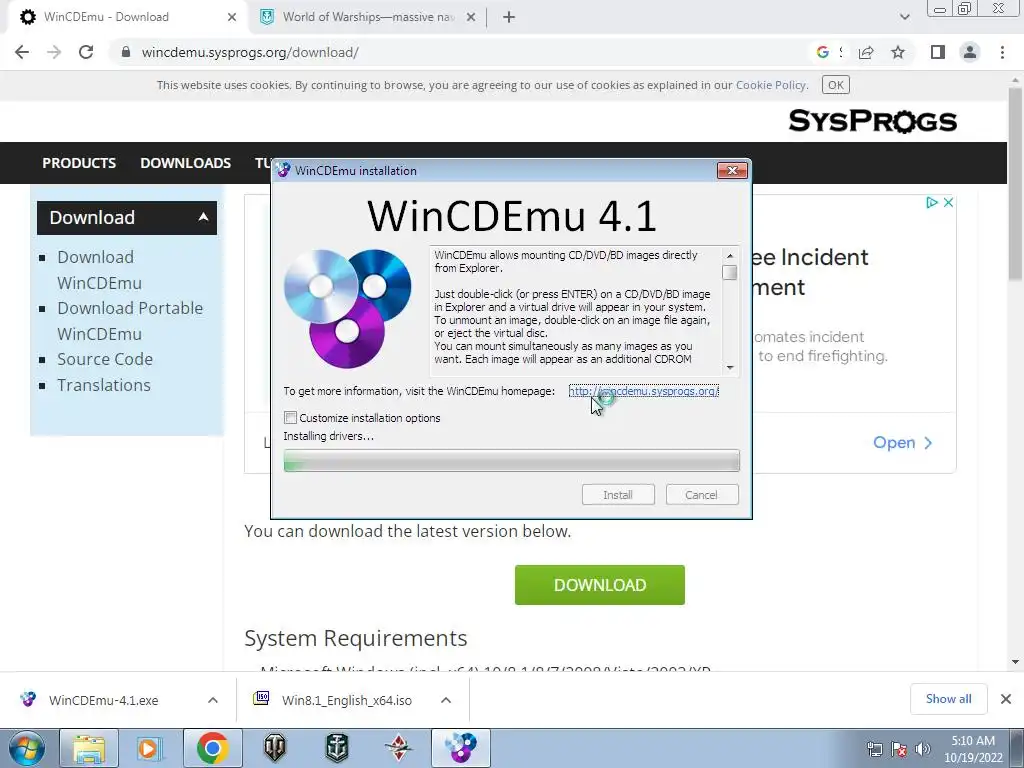The image size is (1024, 768).
Task: Collapse the Download sidebar section
Action: coord(203,217)
